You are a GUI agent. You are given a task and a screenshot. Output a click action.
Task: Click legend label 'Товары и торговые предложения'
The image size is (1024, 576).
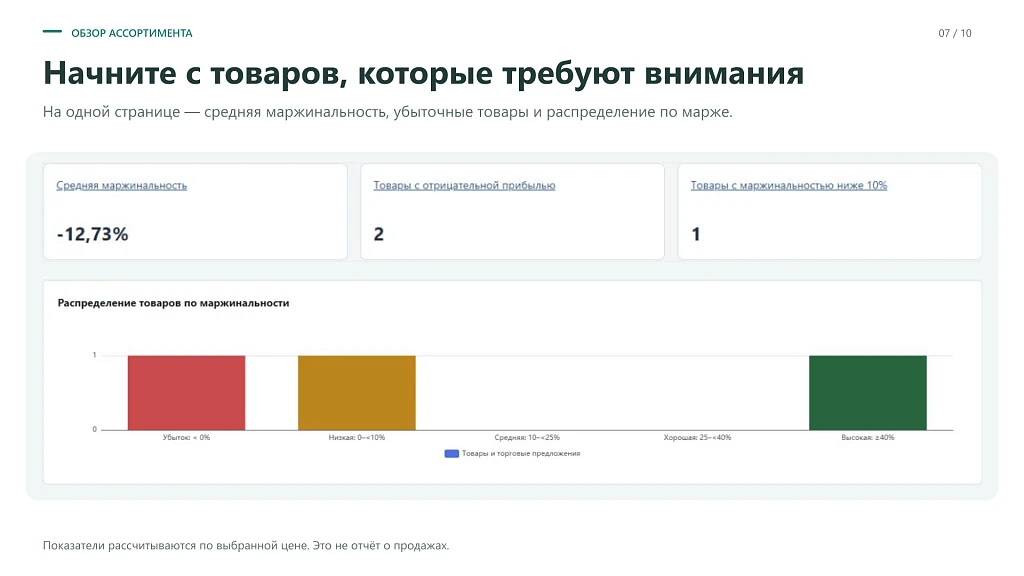click(521, 453)
